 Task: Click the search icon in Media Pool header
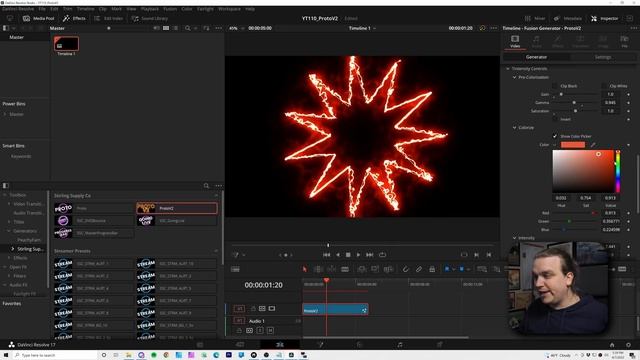[x=187, y=28]
